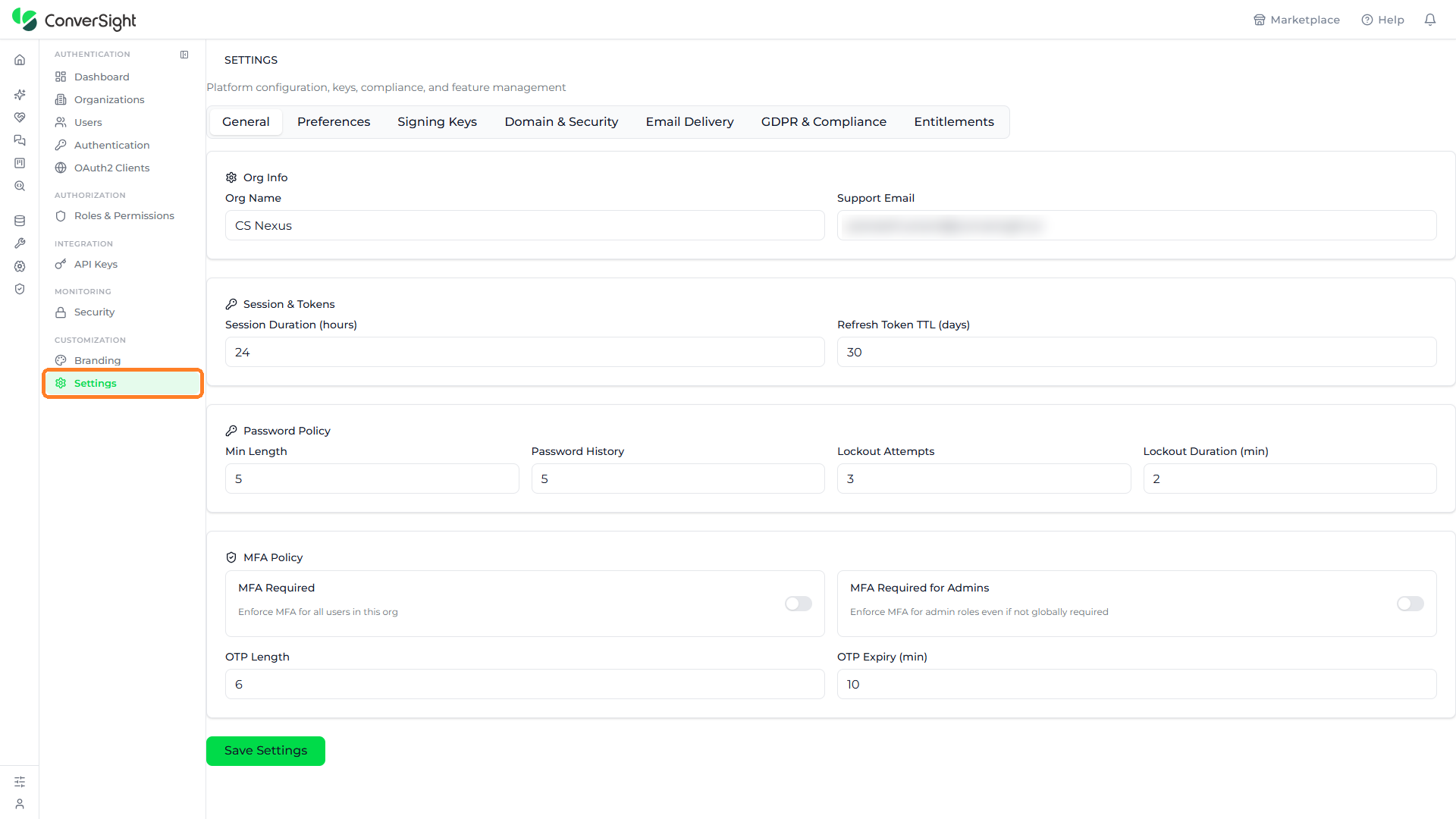Enable MFA Required for Admins toggle
The width and height of the screenshot is (1456, 819).
(x=1410, y=604)
